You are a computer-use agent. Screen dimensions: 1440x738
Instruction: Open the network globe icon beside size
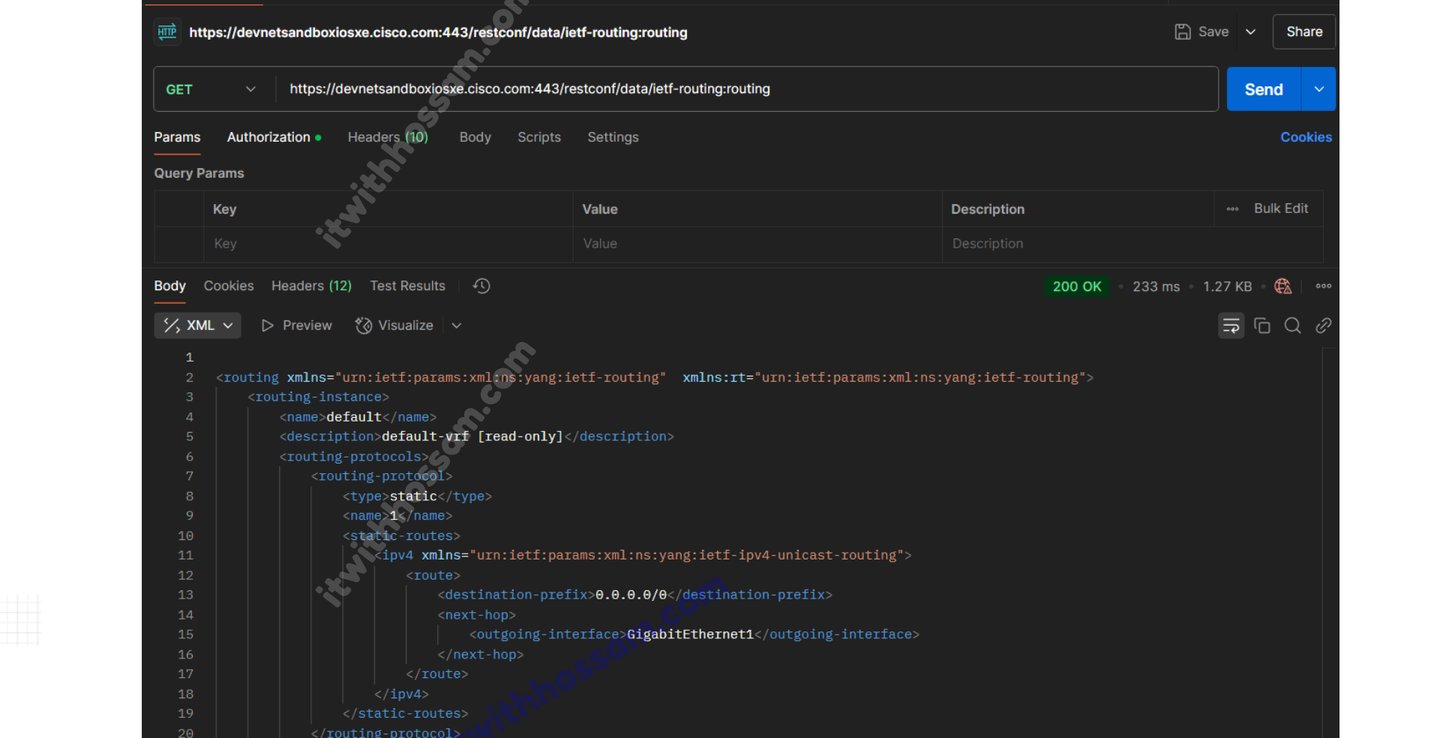pyautogui.click(x=1283, y=286)
